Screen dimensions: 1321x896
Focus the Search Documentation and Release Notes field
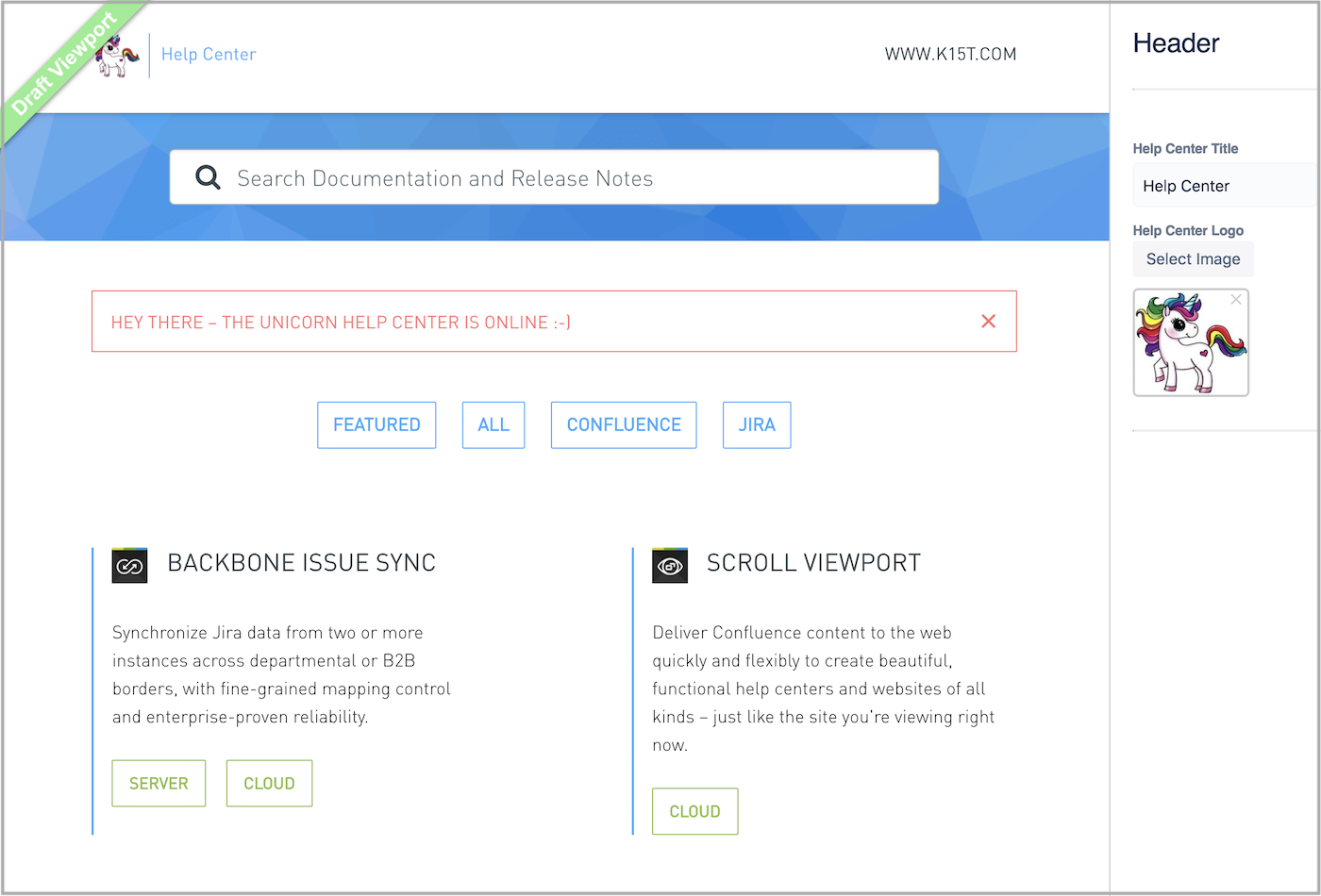click(x=566, y=177)
